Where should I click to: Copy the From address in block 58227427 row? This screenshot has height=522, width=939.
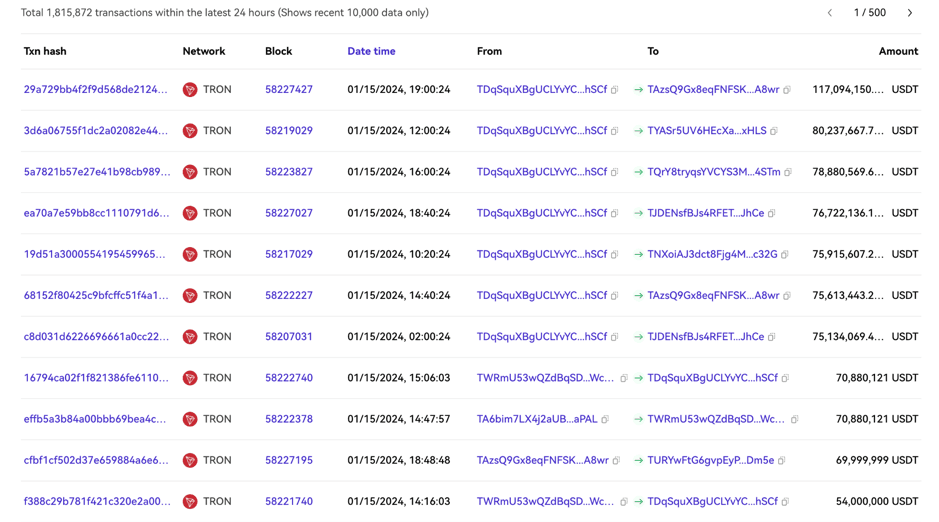pyautogui.click(x=614, y=90)
